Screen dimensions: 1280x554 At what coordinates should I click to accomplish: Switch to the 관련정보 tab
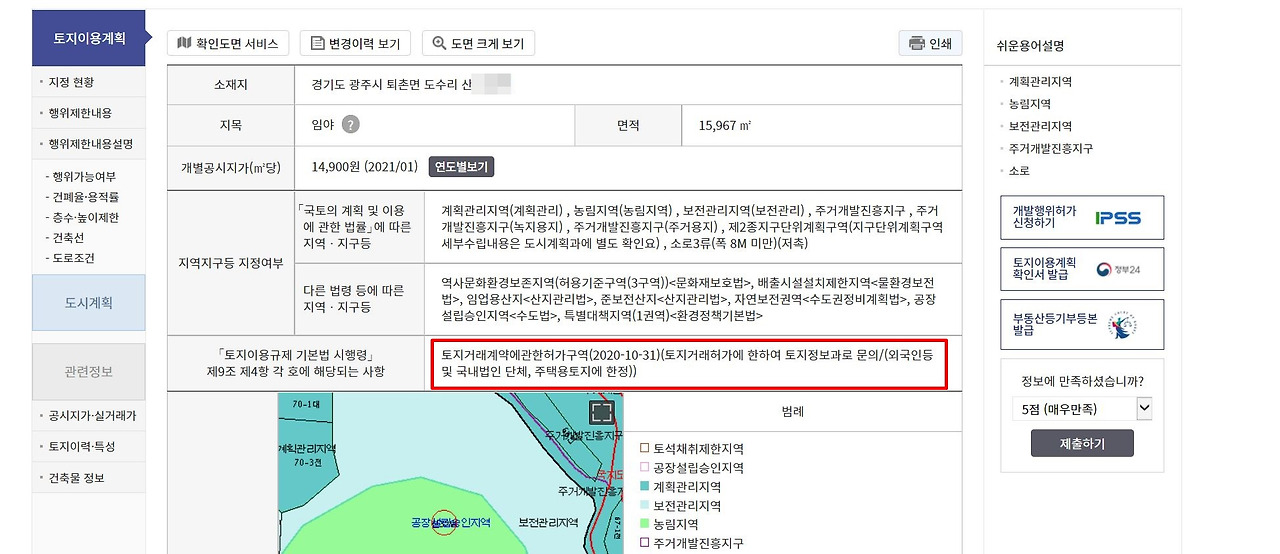coord(89,371)
